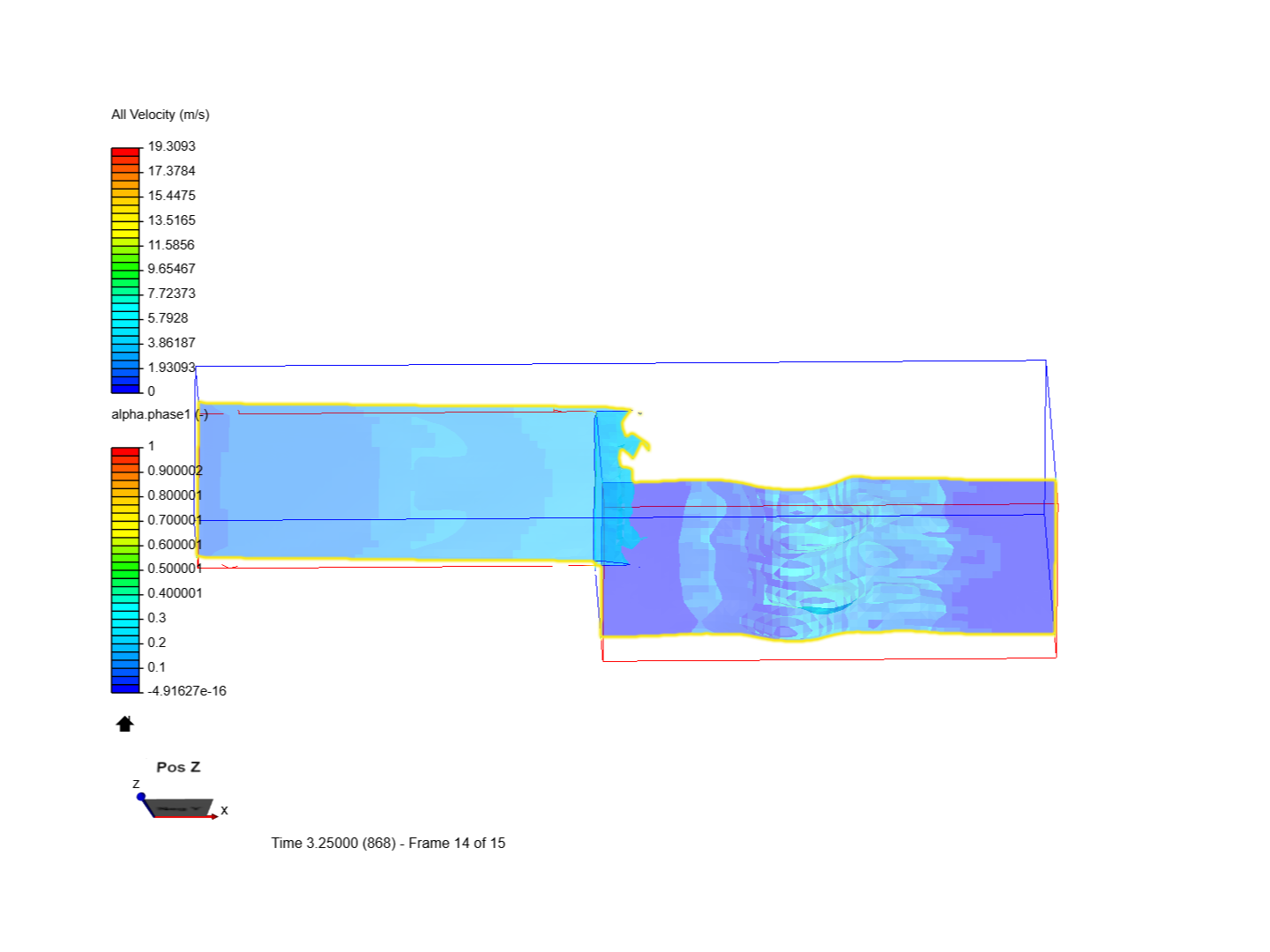Click alpha legend minimum value -4.91627e-16
1270x952 pixels.
point(187,691)
